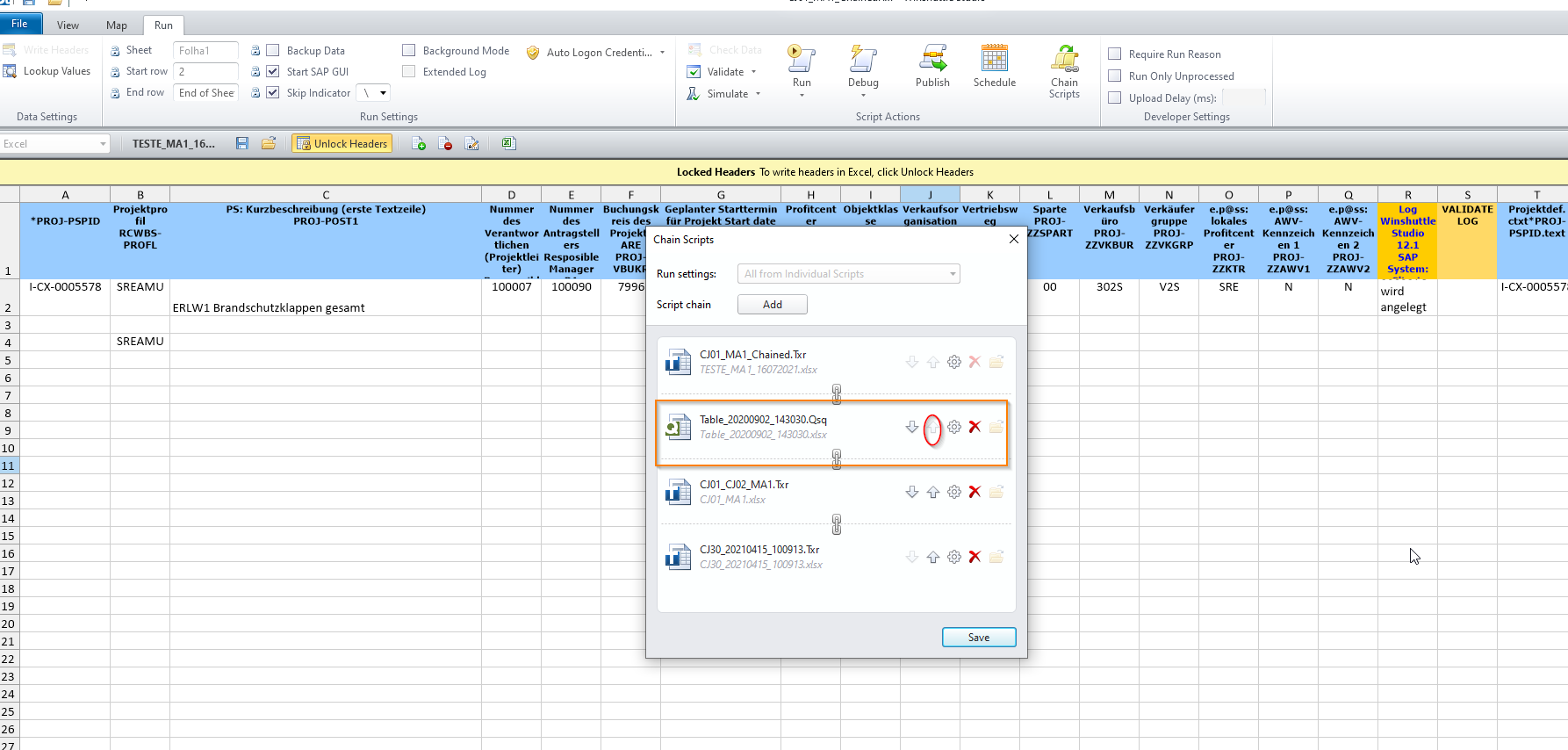Switch to the Map ribbon tab
The width and height of the screenshot is (1568, 750).
[x=116, y=25]
